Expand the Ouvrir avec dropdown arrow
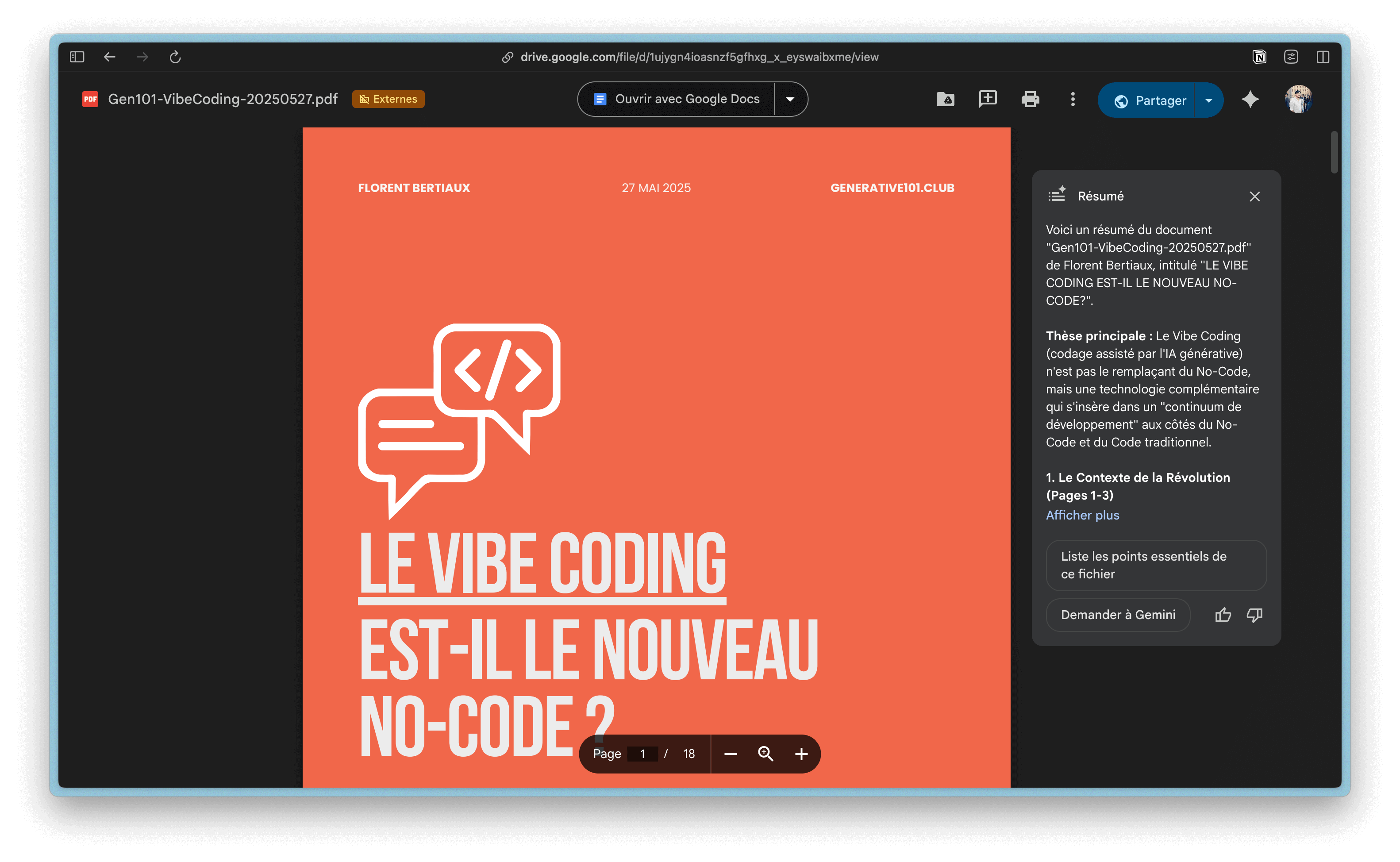This screenshot has height=862, width=1400. click(x=790, y=99)
